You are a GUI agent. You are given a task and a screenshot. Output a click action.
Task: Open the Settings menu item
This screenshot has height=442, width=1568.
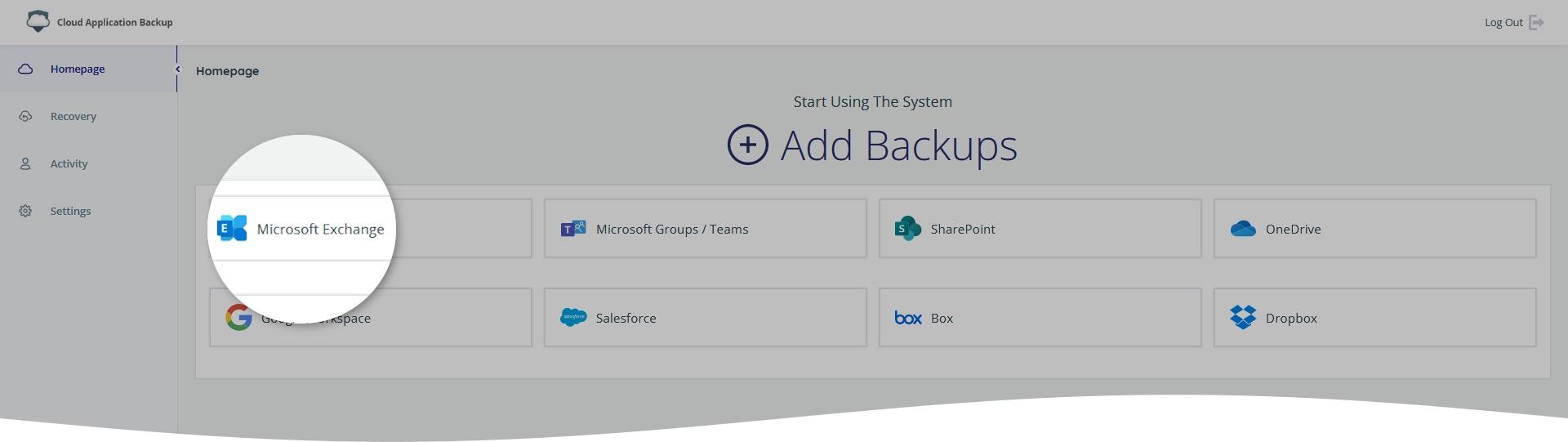pyautogui.click(x=88, y=211)
